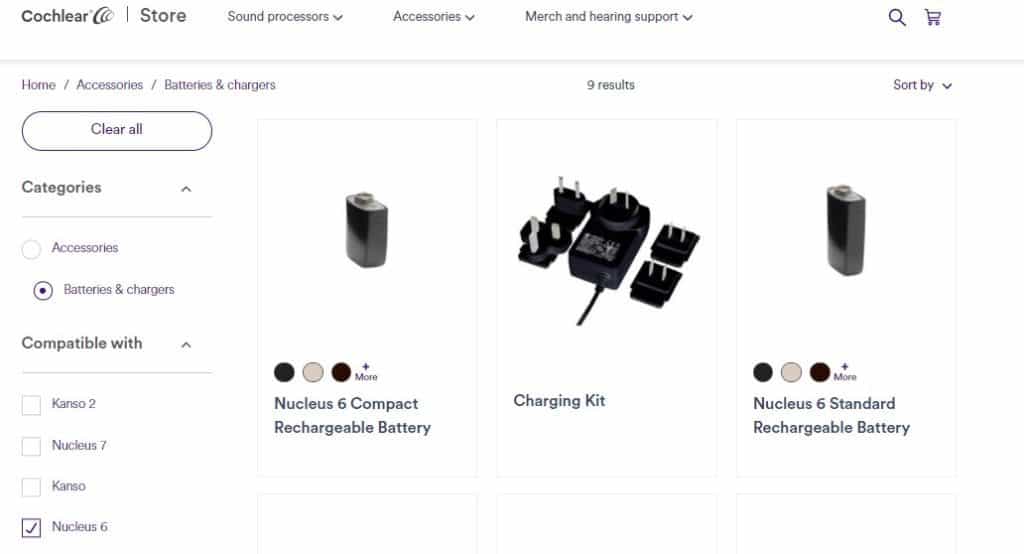Uncheck the Nucleus 6 filter checkbox
This screenshot has height=554, width=1024.
click(x=31, y=527)
